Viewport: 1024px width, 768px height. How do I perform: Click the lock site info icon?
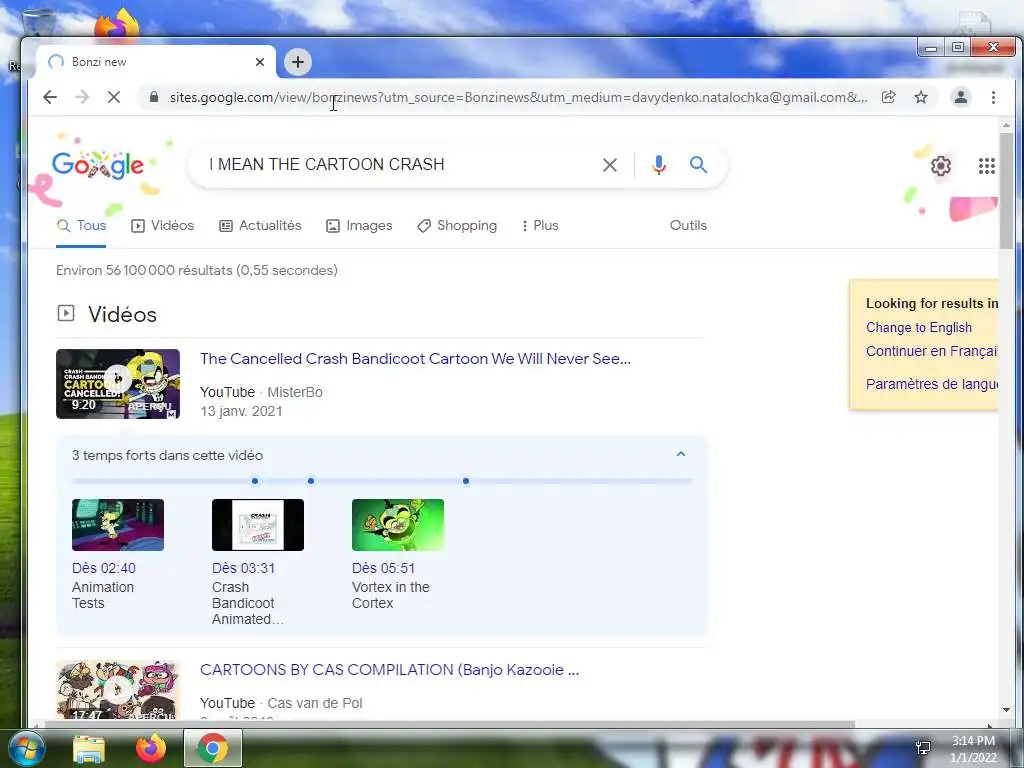pyautogui.click(x=154, y=97)
